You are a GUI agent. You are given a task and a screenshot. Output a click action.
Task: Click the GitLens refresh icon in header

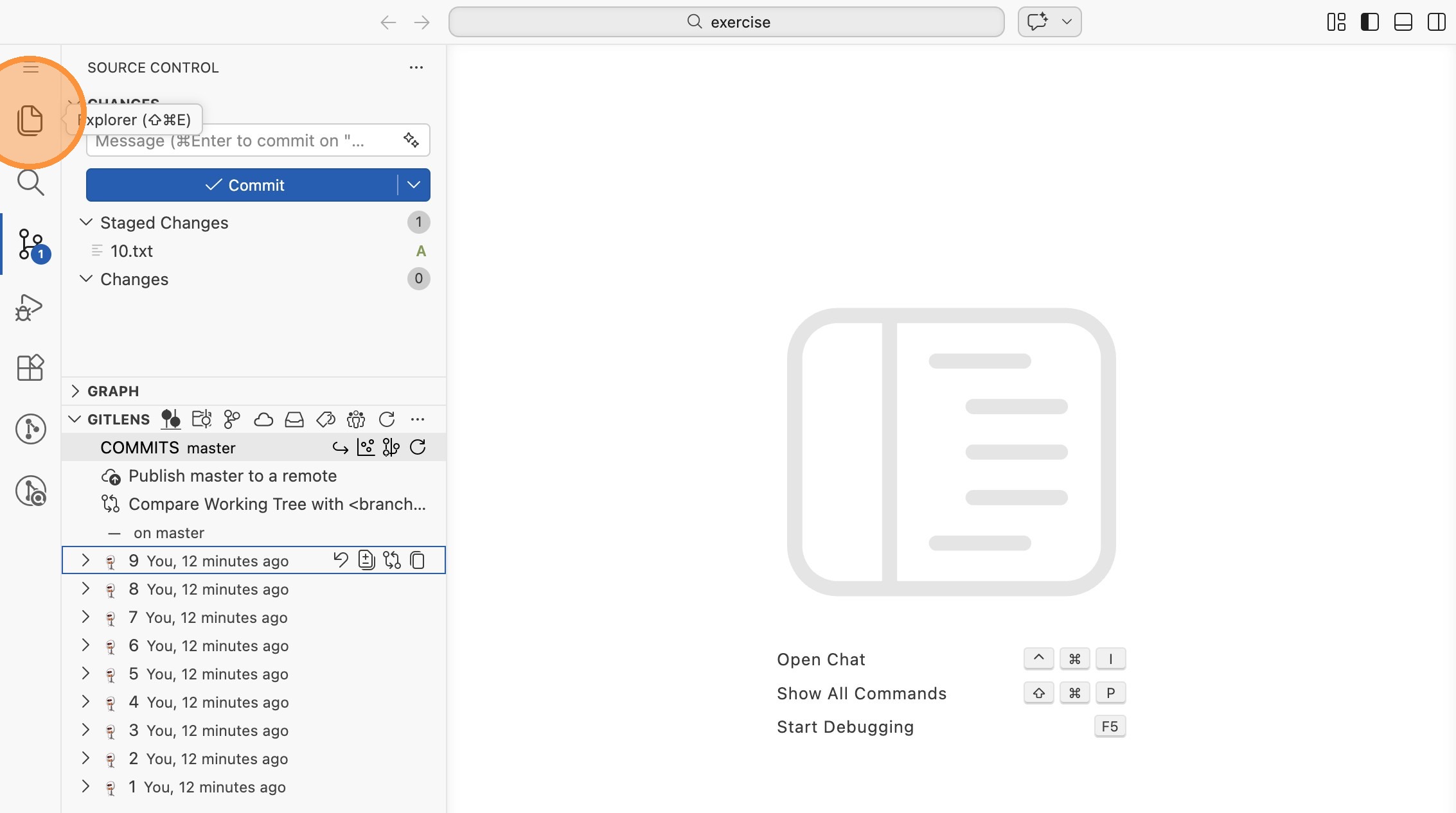(x=387, y=419)
